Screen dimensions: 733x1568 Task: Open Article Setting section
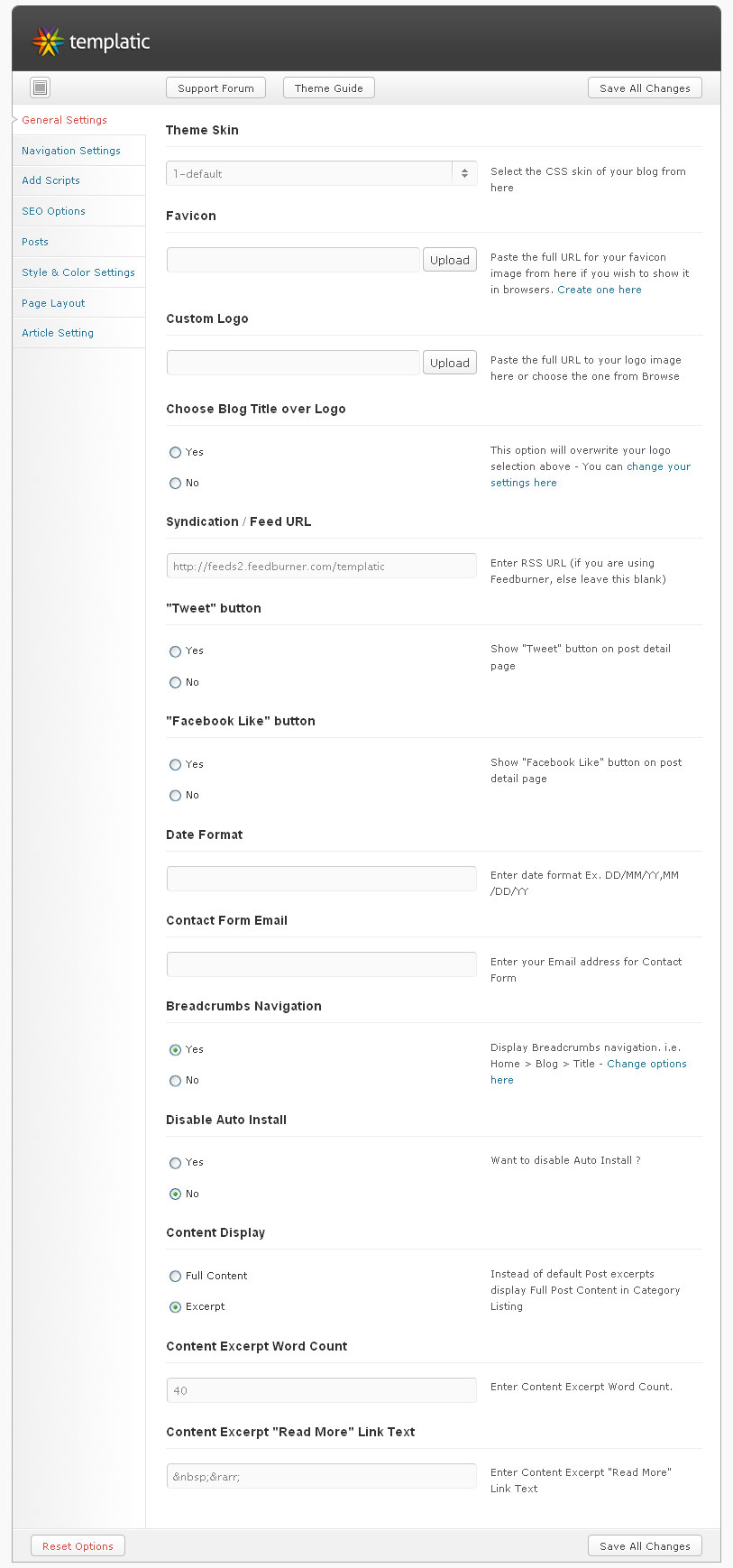(58, 333)
